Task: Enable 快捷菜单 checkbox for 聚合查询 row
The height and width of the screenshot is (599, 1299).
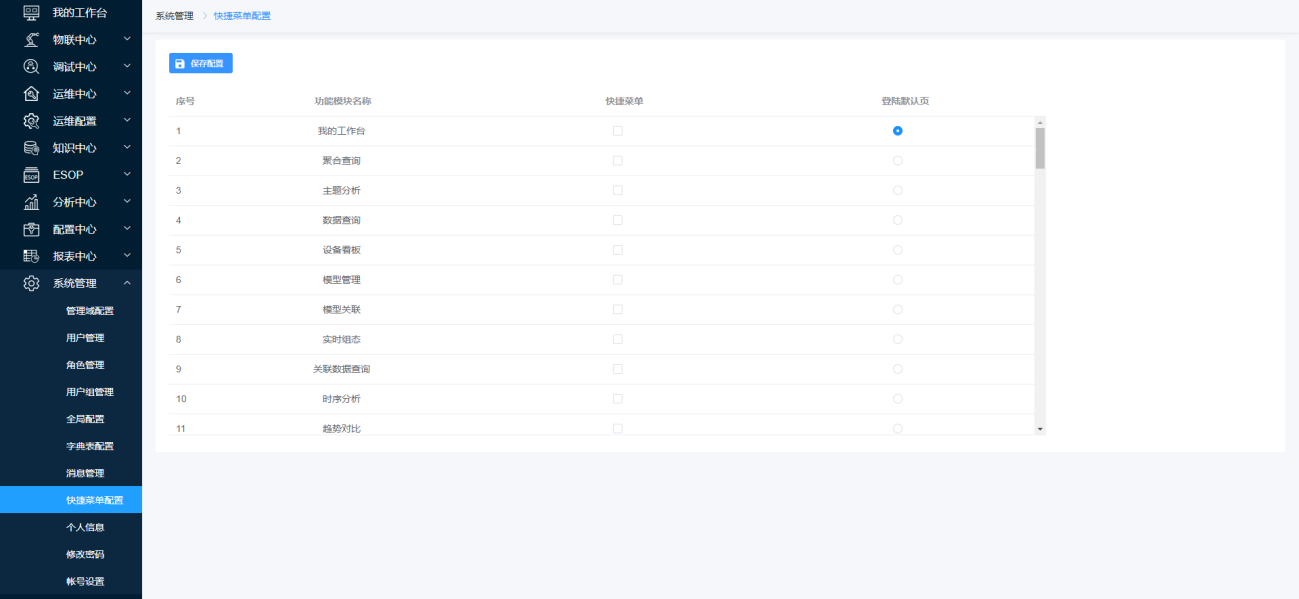Action: pyautogui.click(x=617, y=160)
